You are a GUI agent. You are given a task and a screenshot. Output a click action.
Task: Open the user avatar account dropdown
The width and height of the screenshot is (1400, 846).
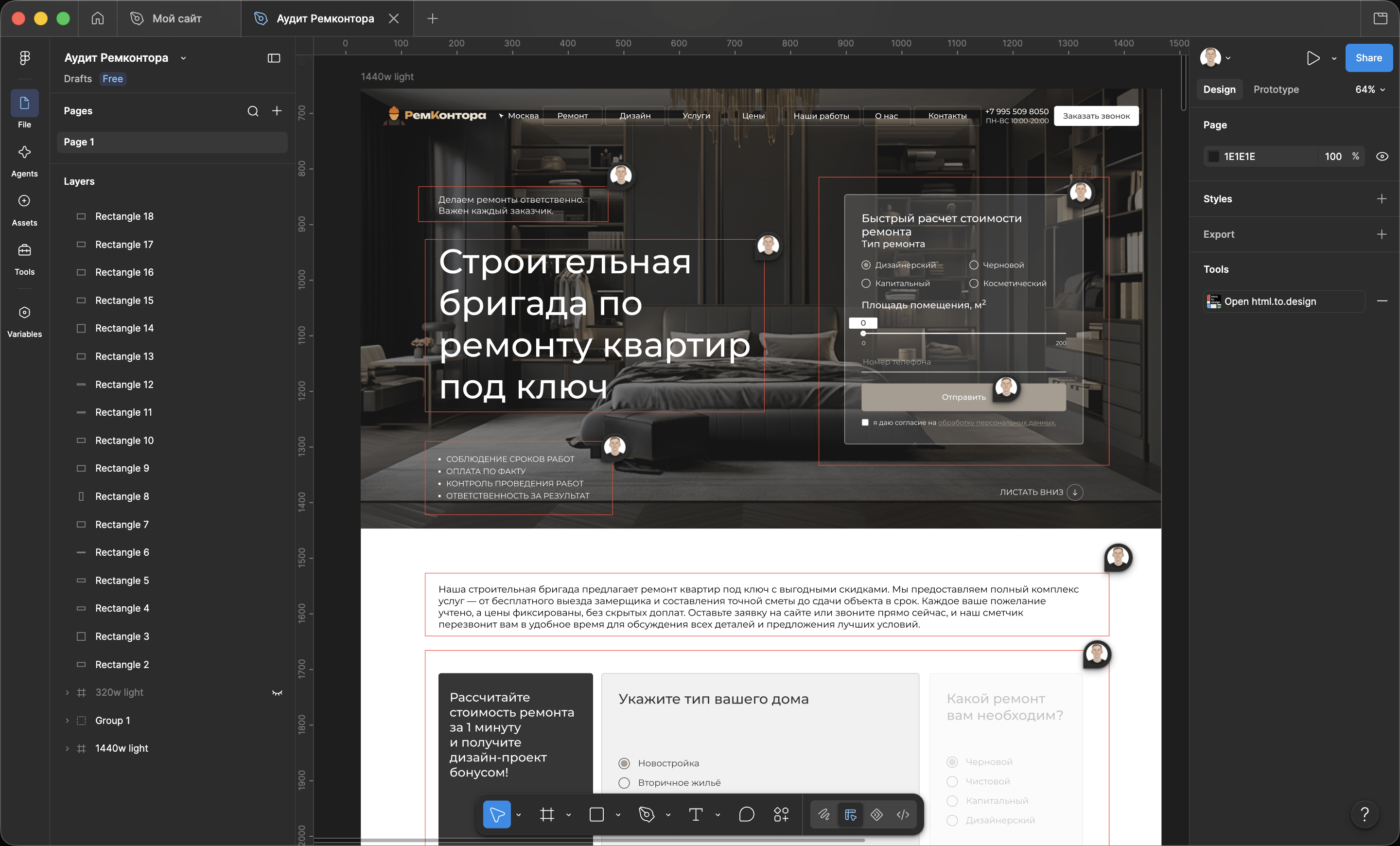(1215, 58)
